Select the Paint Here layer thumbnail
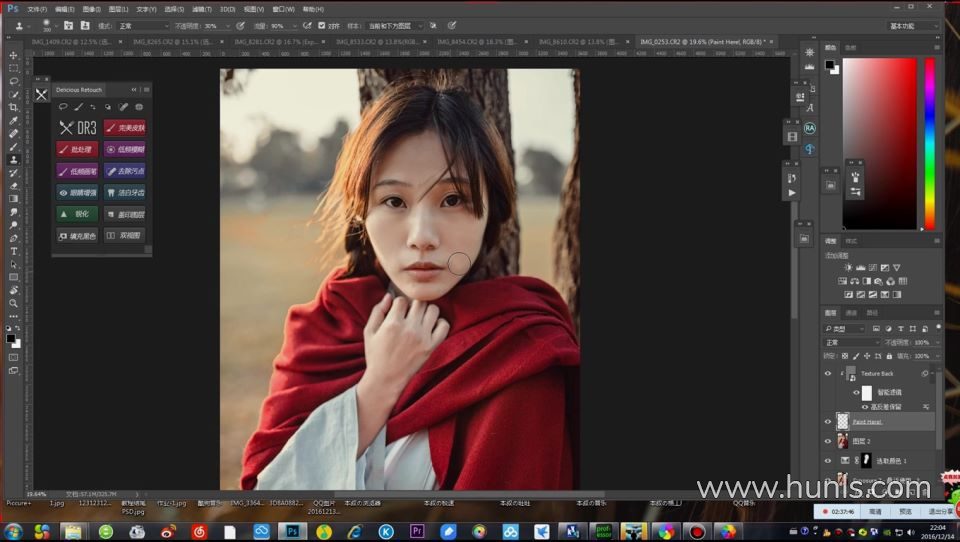Viewport: 960px width, 542px height. 842,421
